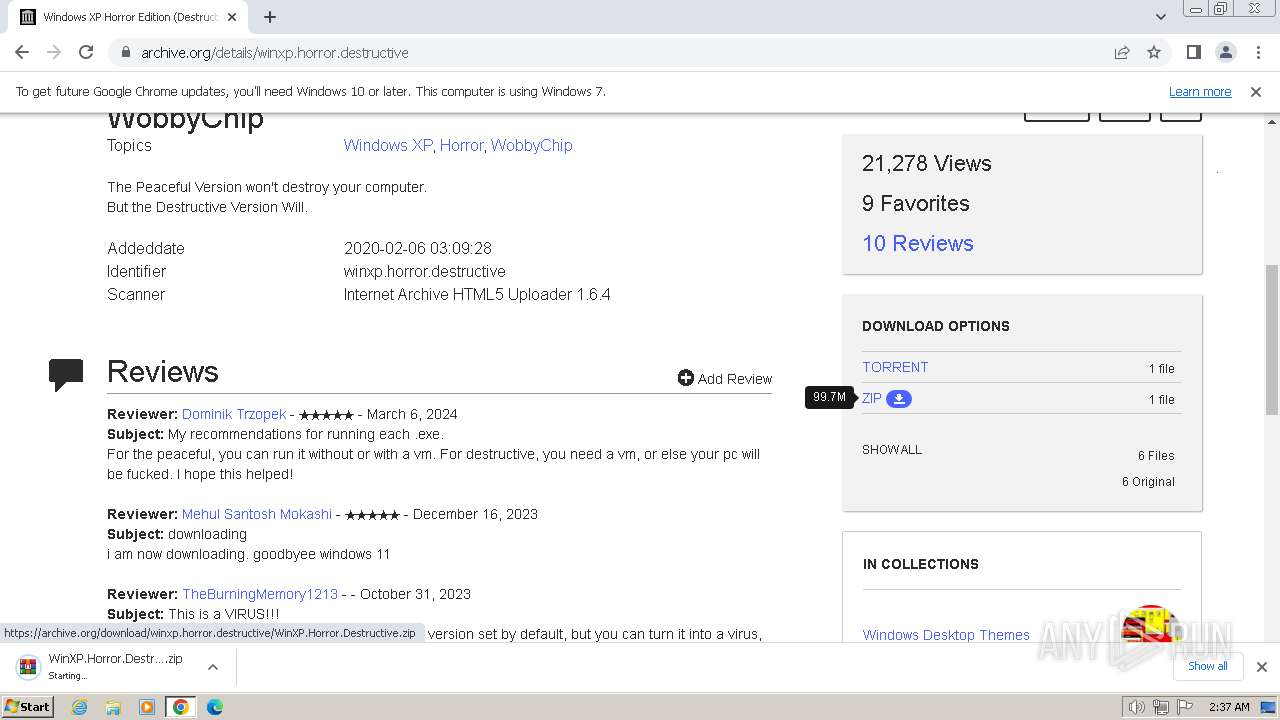Toggle the Chrome side panel
The width and height of the screenshot is (1280, 720).
(x=1193, y=52)
